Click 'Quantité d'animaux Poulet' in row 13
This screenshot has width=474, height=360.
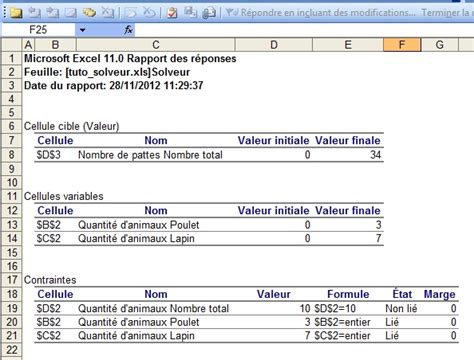click(x=139, y=225)
